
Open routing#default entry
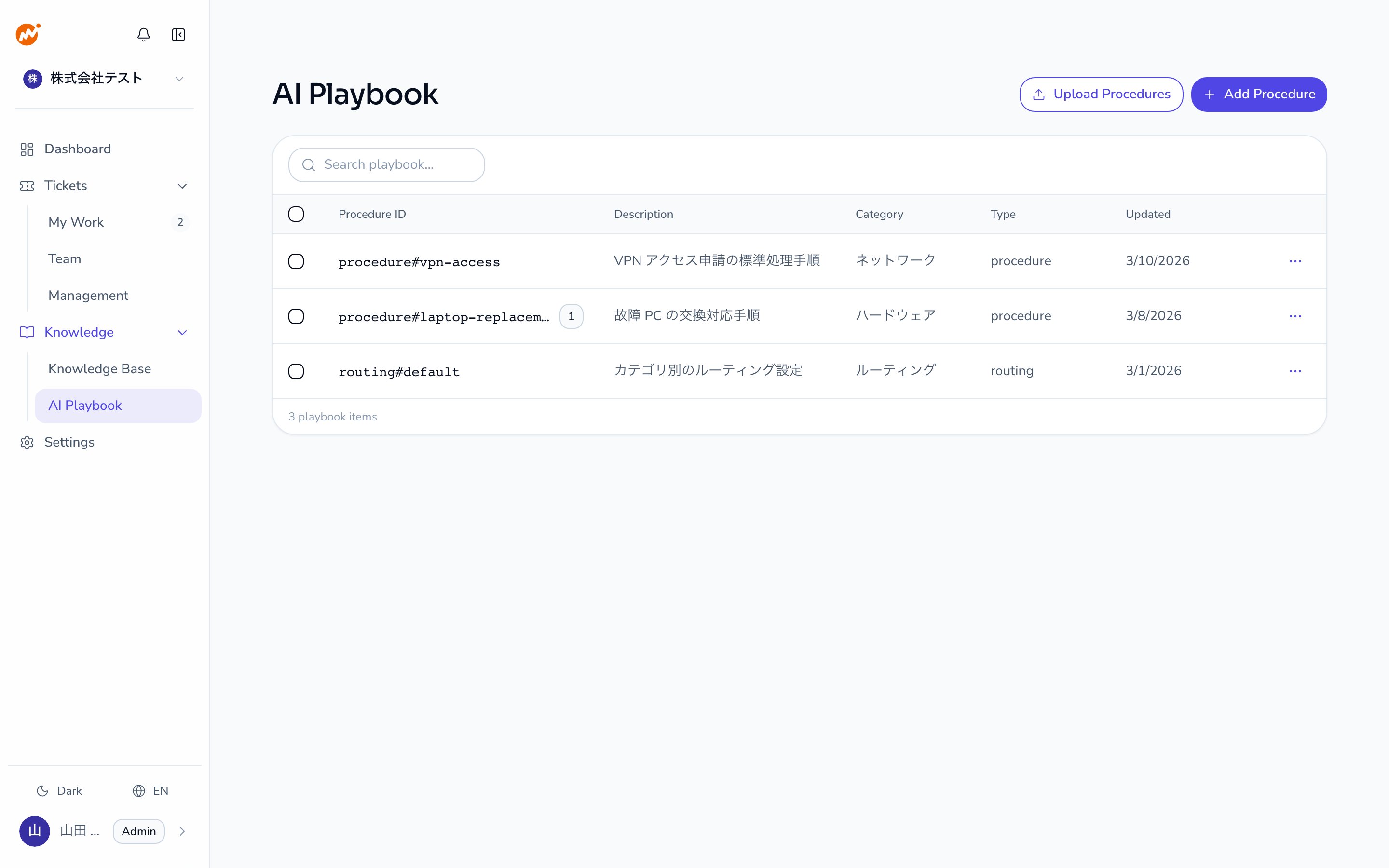(399, 372)
